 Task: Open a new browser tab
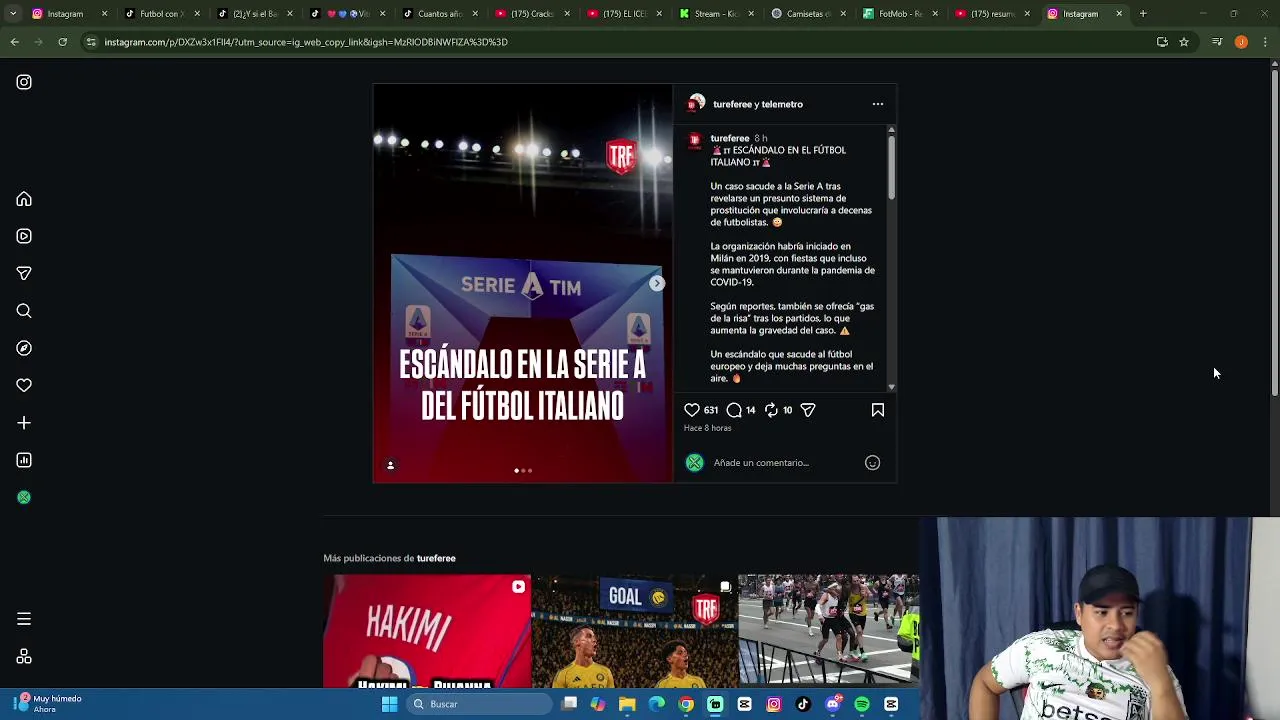1143,14
